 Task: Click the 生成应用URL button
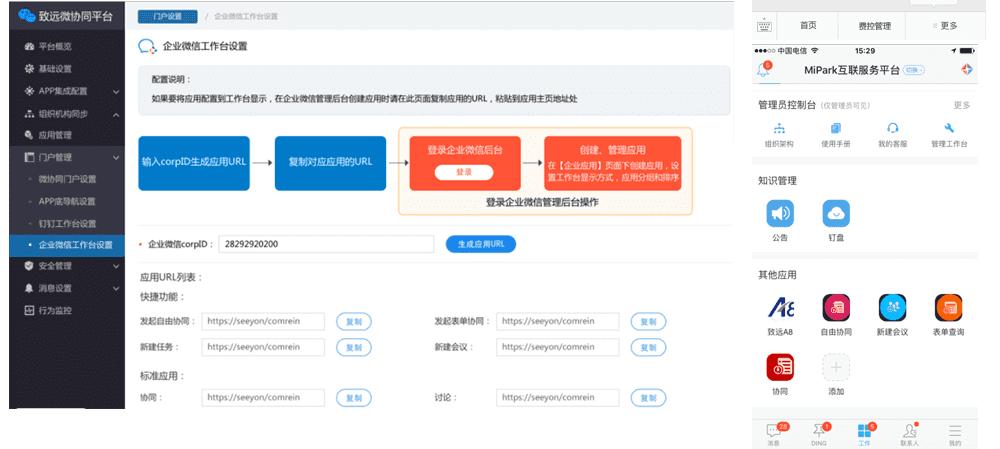480,244
